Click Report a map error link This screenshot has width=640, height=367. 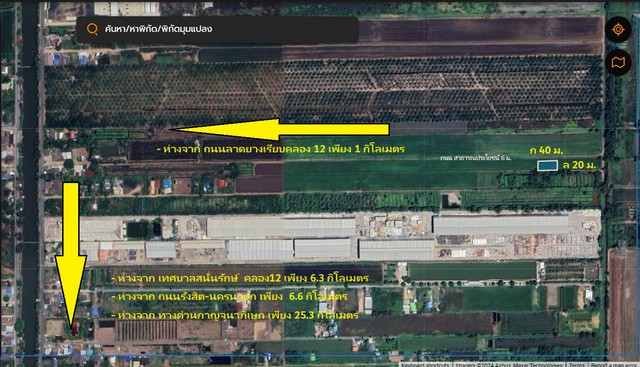point(613,365)
